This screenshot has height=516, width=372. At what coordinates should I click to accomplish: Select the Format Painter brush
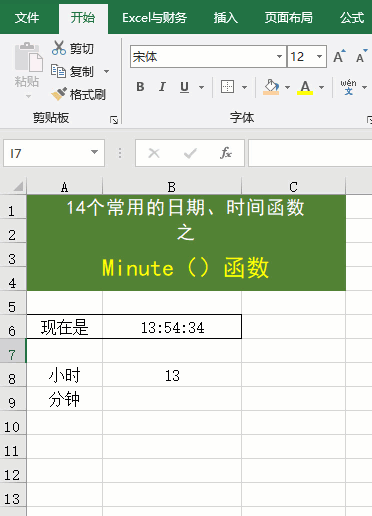[78, 94]
